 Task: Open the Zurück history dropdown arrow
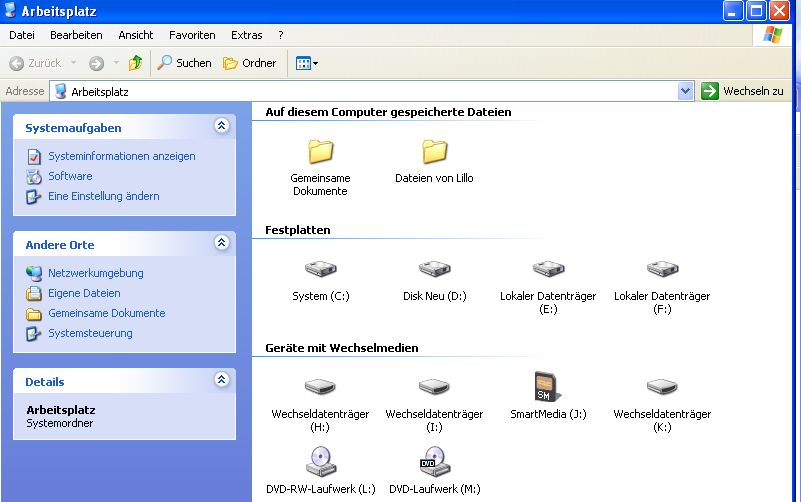coord(74,63)
